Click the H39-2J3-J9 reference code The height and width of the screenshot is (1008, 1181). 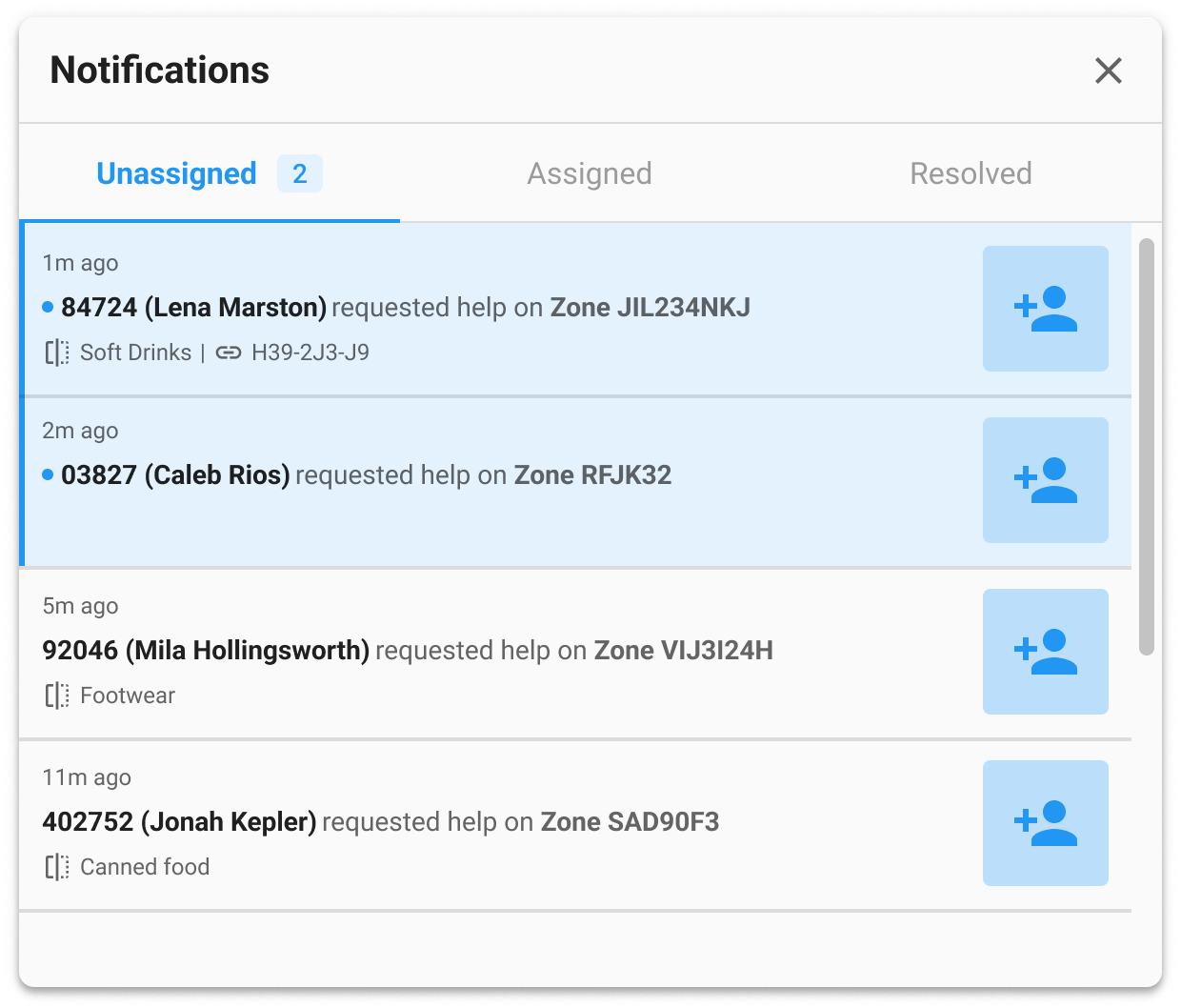click(x=310, y=353)
